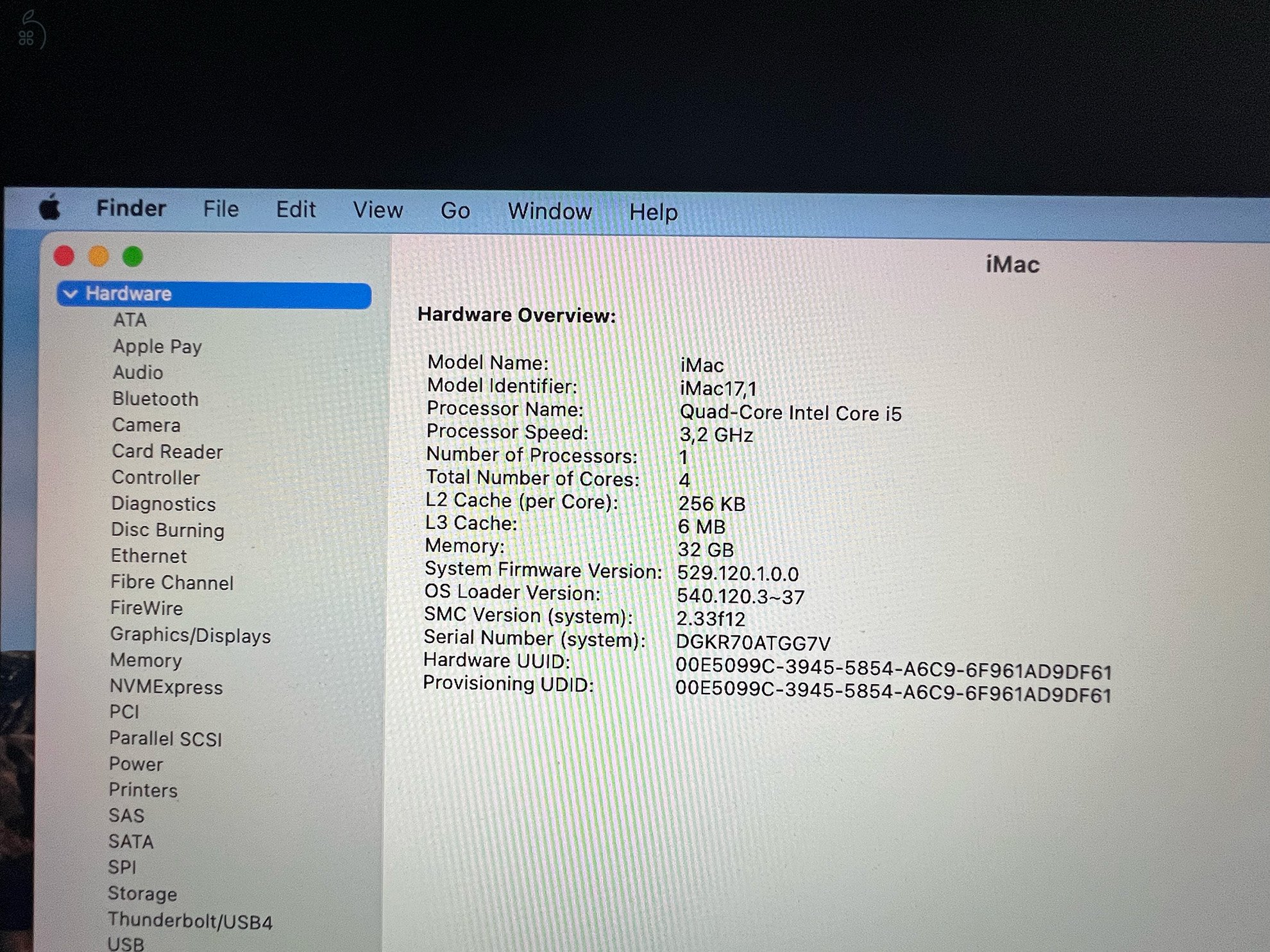Select Storage in the sidebar

click(x=142, y=893)
